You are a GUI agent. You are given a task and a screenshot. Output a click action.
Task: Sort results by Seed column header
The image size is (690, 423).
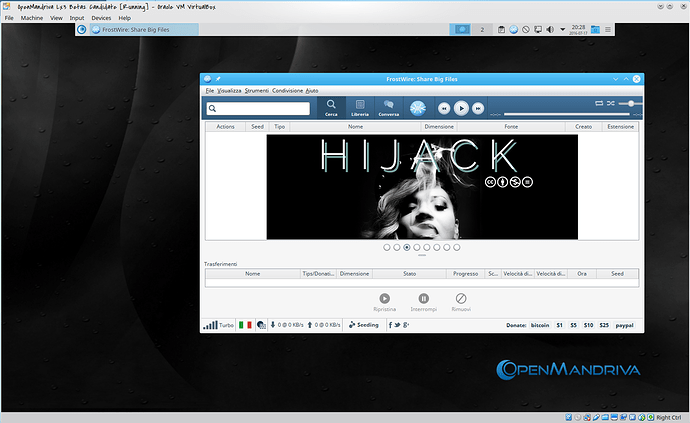click(257, 127)
